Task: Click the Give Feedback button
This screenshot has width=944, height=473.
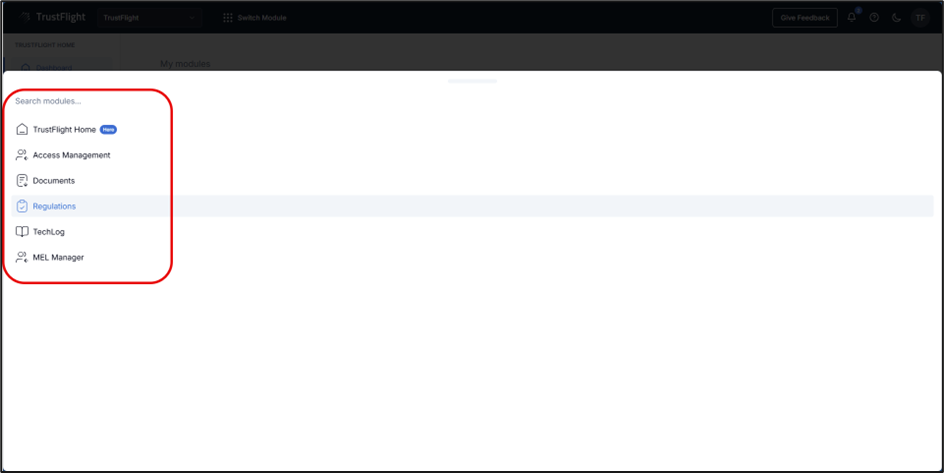Action: point(805,17)
